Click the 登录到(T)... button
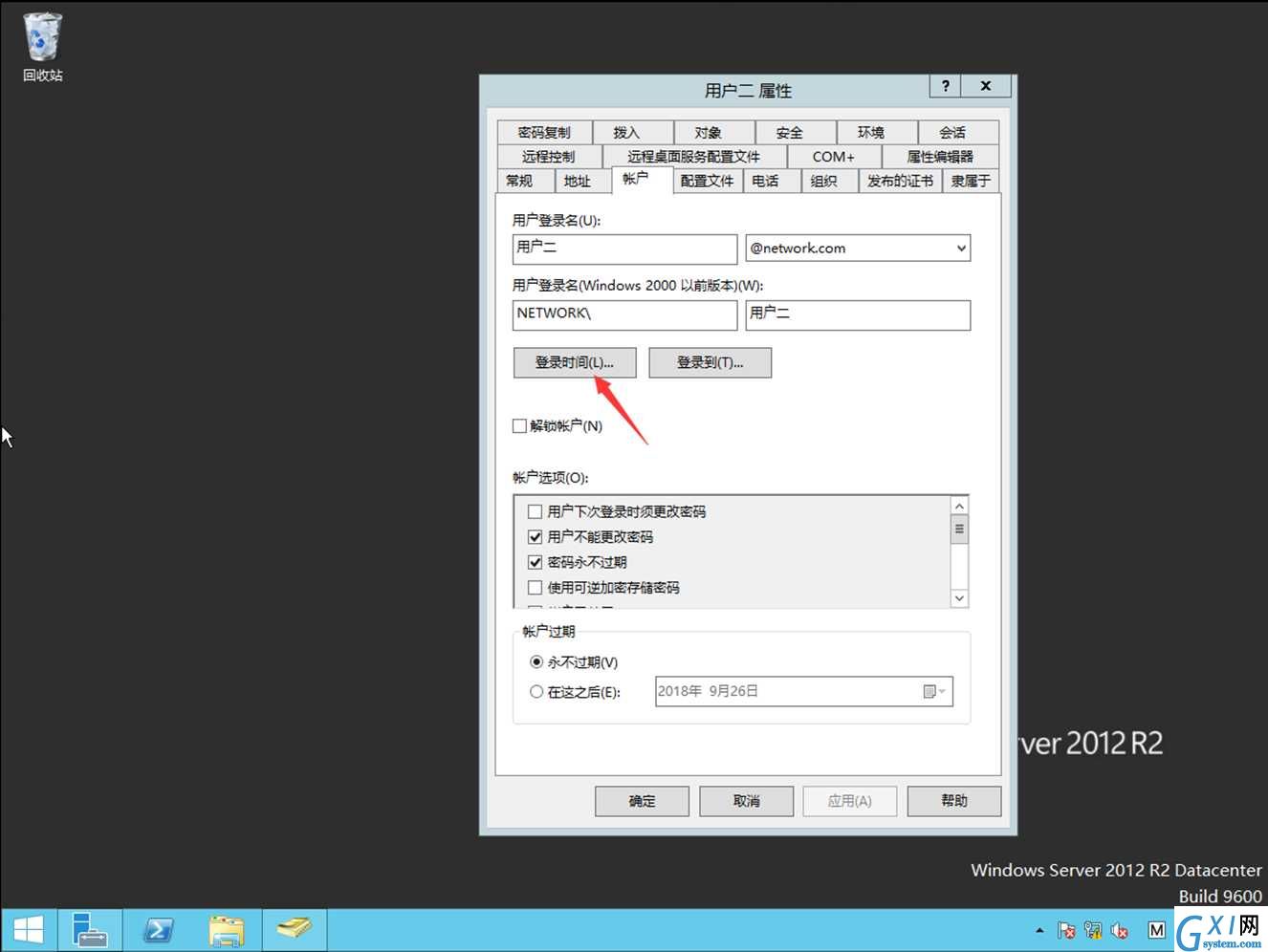Screen dimensions: 1268x952 click(710, 362)
